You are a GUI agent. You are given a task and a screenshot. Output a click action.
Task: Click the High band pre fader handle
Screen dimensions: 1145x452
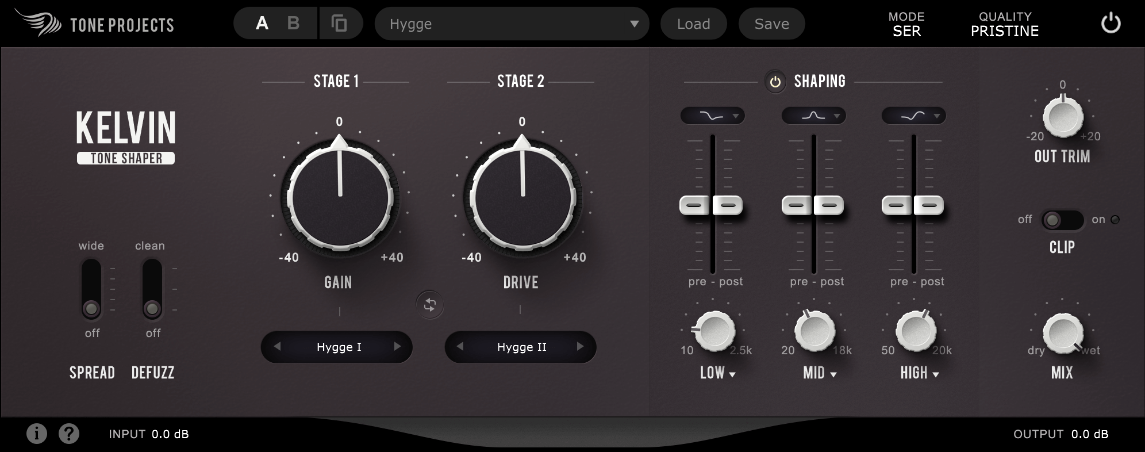point(897,205)
